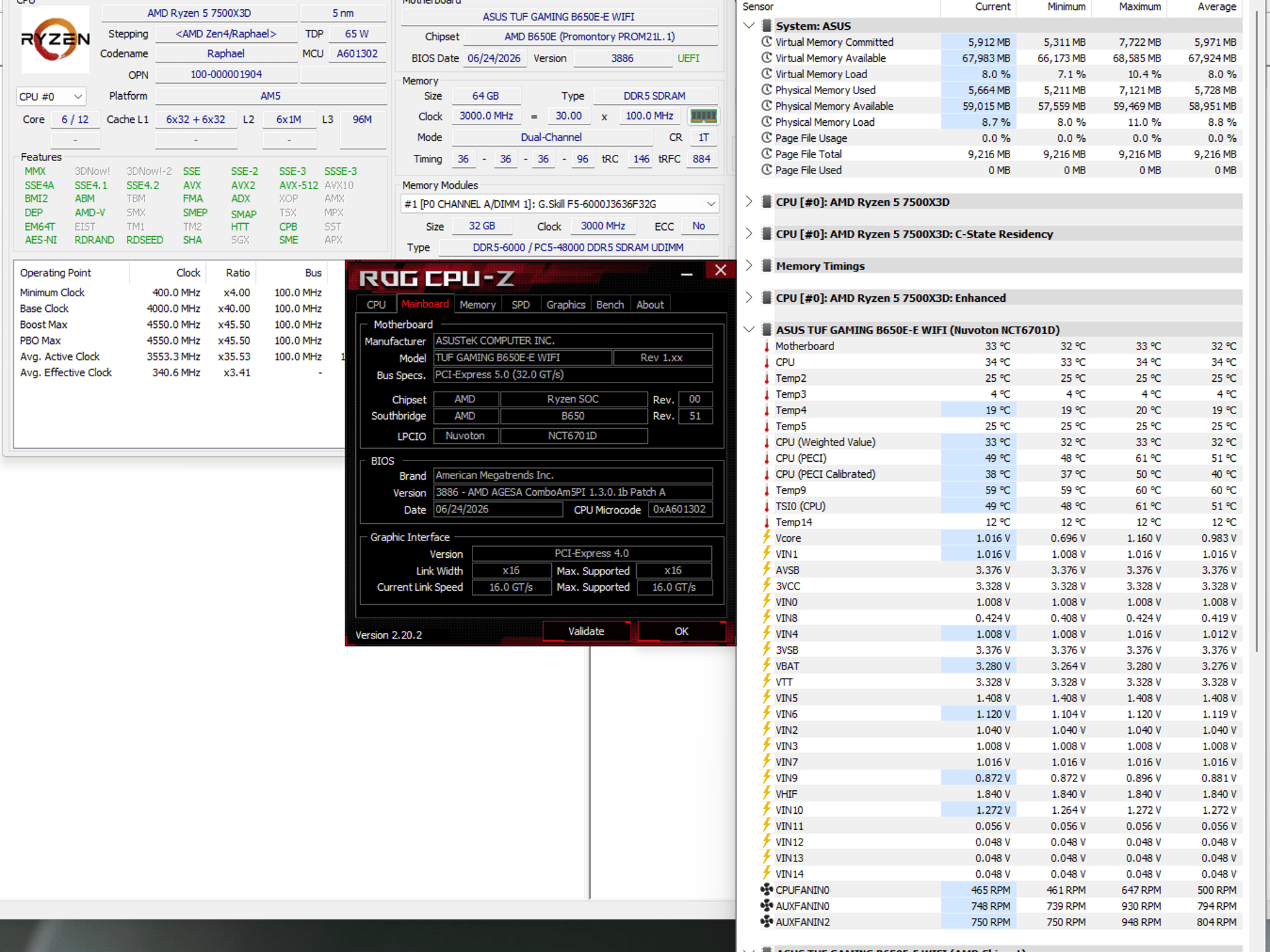
Task: Click the BIOS version field 3886
Action: tap(622, 58)
